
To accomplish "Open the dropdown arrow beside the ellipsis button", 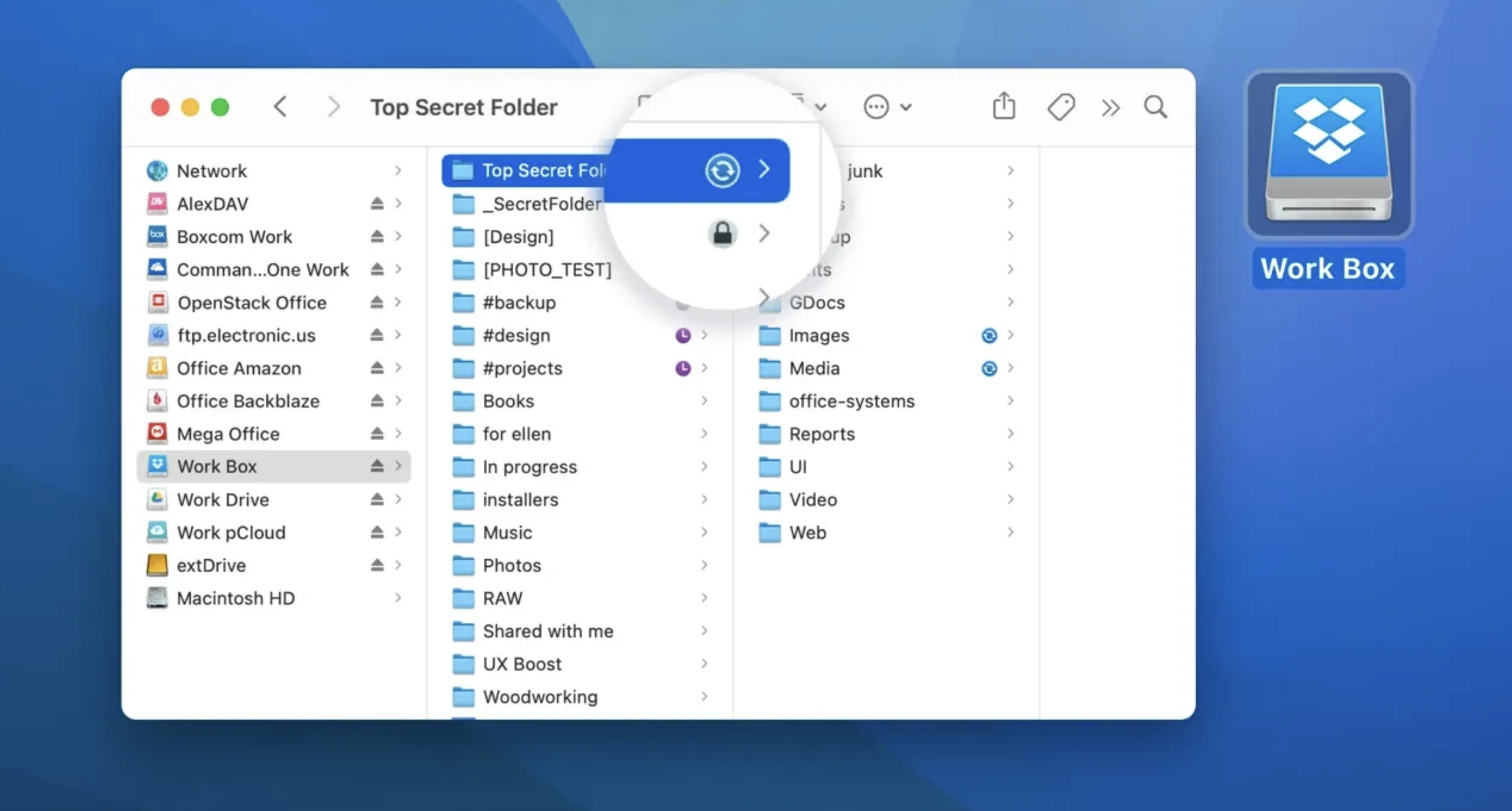I will click(x=905, y=107).
